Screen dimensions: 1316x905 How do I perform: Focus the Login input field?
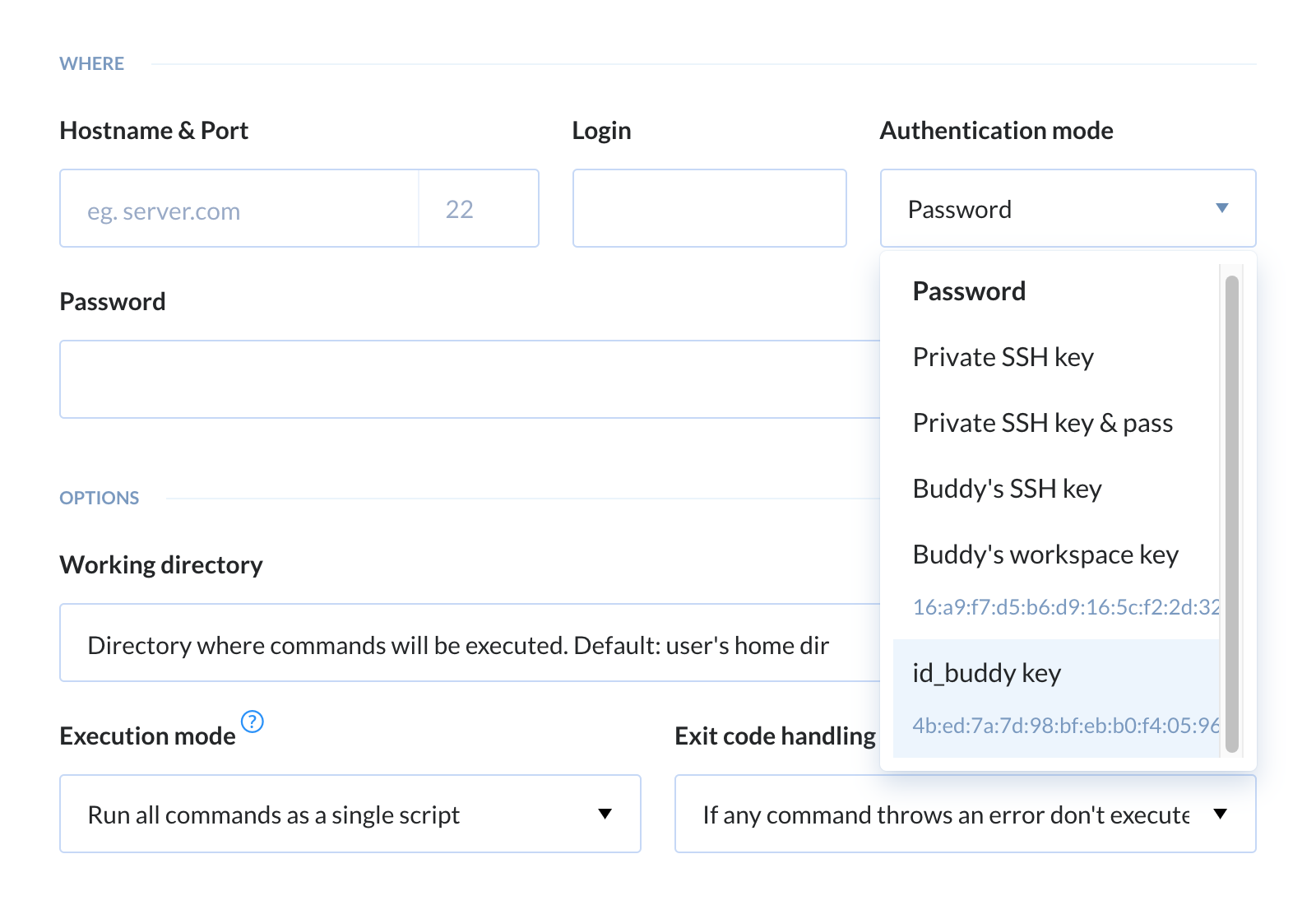[710, 208]
